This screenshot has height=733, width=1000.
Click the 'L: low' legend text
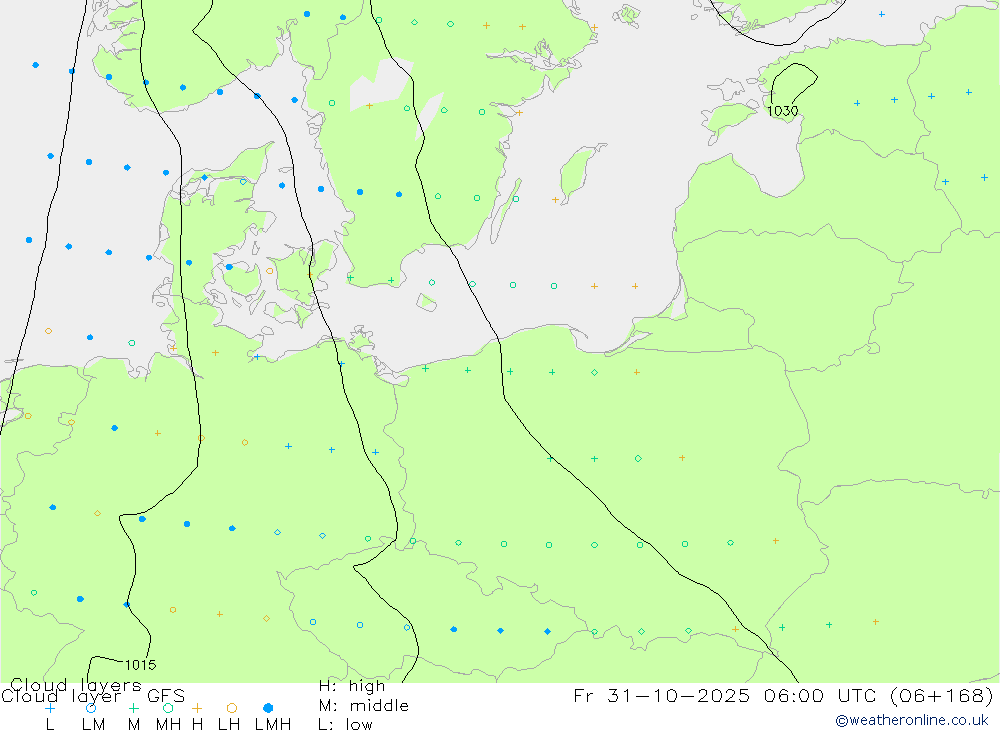pos(345,725)
